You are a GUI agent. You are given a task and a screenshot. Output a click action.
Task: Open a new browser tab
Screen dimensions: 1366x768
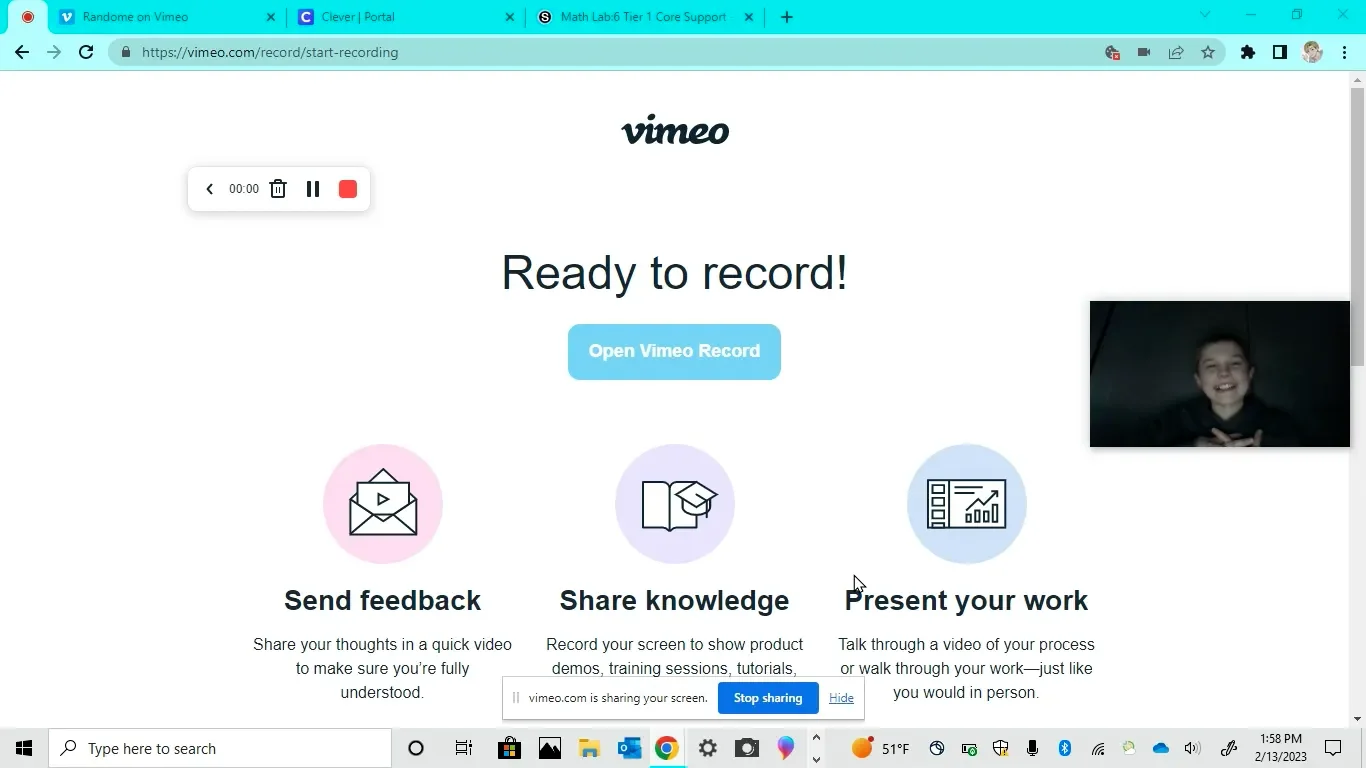(x=787, y=17)
